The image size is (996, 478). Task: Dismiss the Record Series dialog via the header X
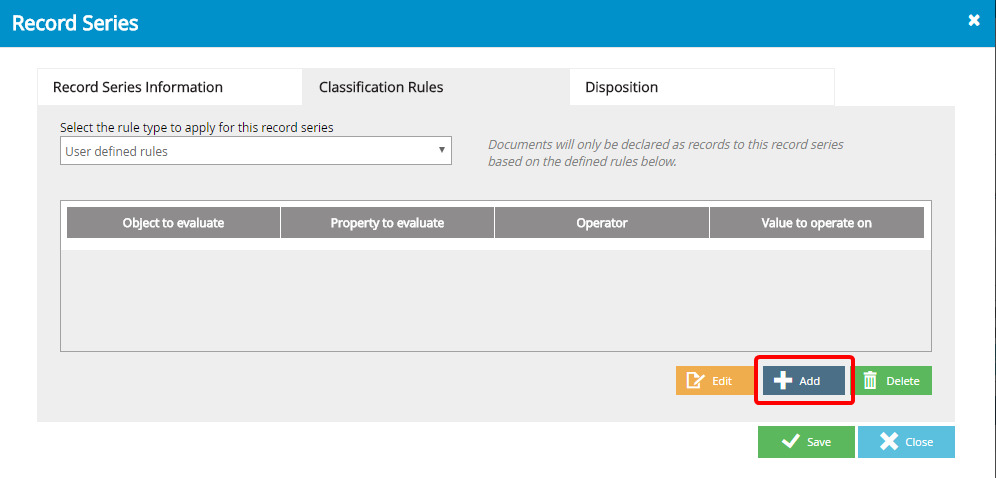974,20
